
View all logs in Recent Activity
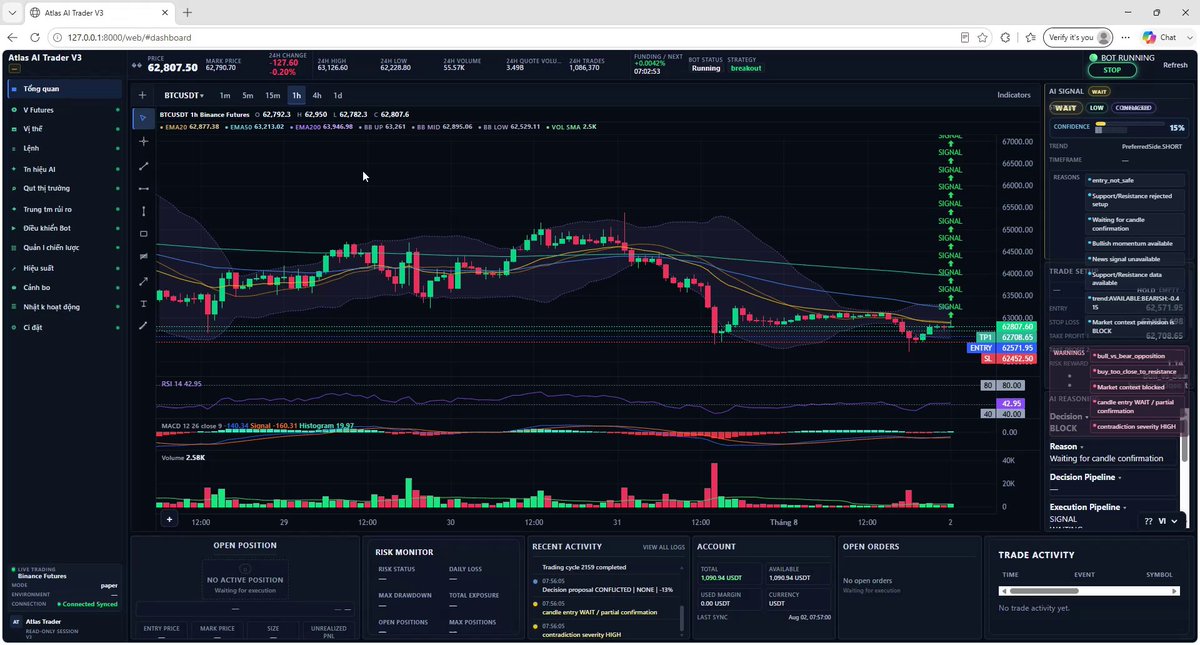click(664, 547)
